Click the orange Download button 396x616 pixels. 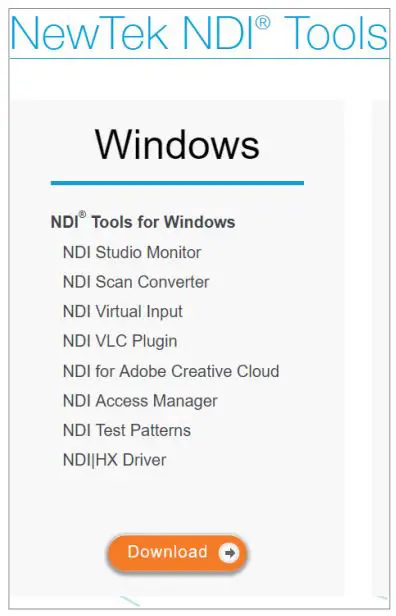[x=177, y=553]
